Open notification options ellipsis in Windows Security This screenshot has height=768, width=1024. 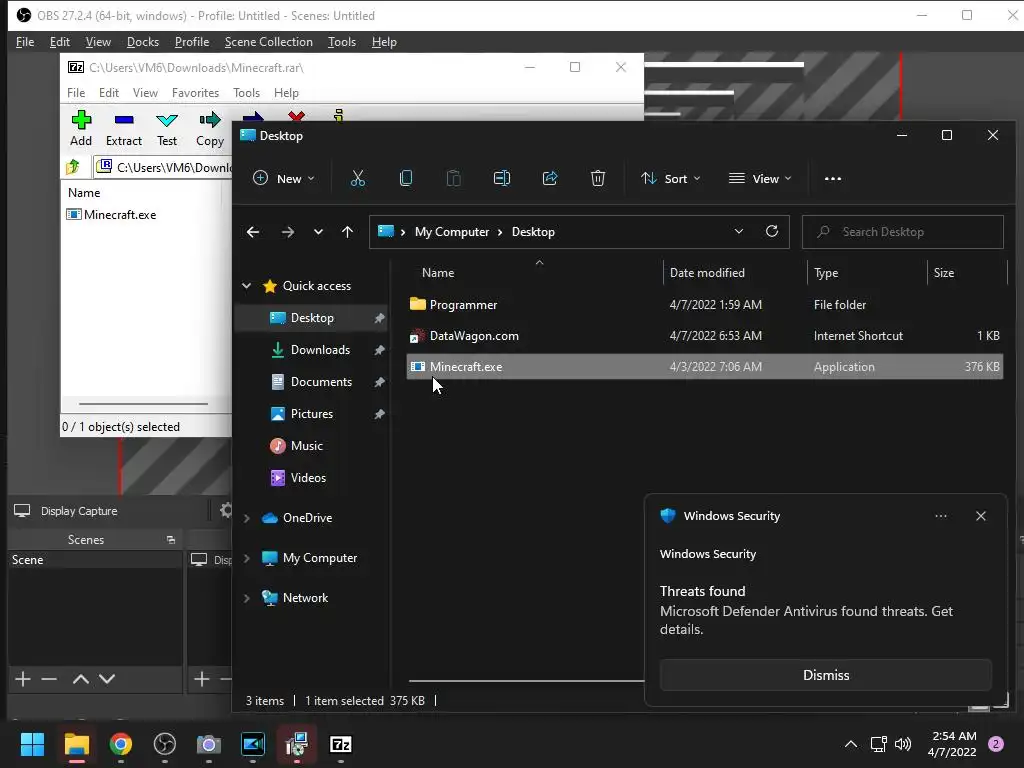pyautogui.click(x=940, y=516)
